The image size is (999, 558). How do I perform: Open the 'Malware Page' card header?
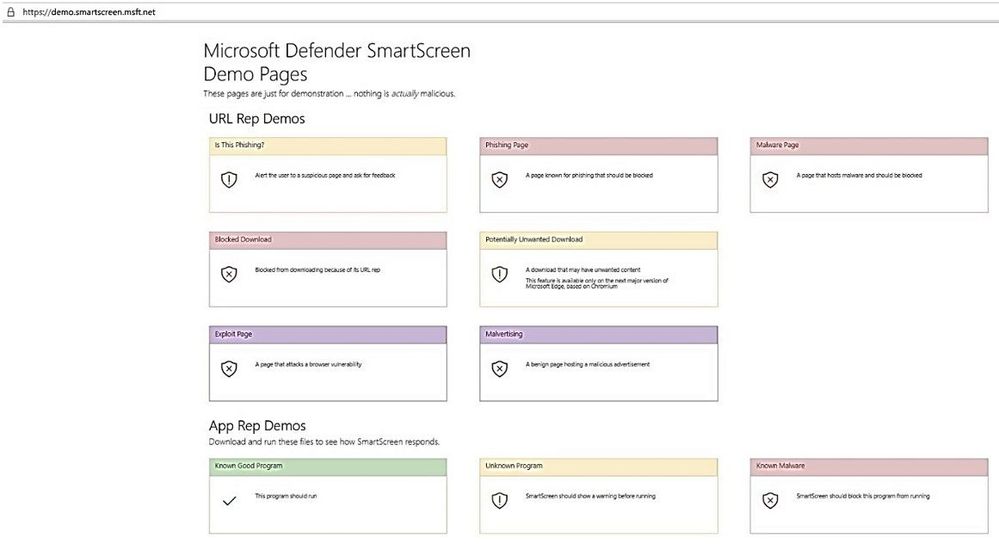[x=869, y=146]
